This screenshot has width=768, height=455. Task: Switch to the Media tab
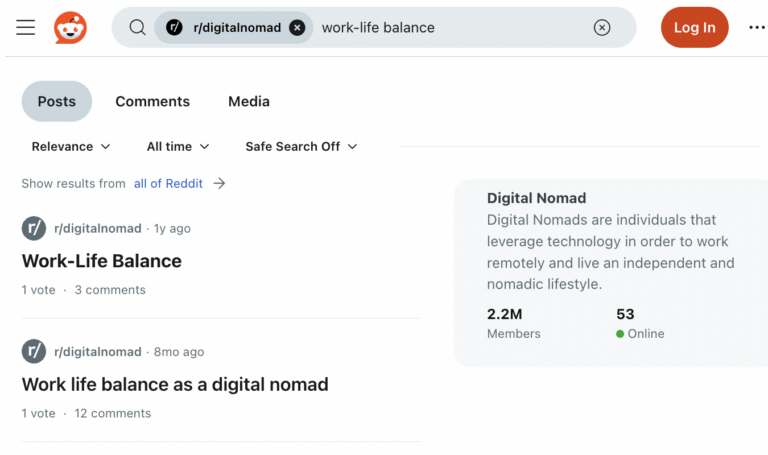tap(249, 101)
